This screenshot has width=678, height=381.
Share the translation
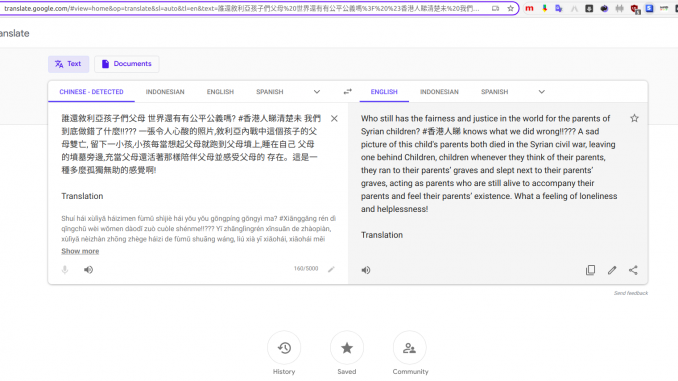633,270
